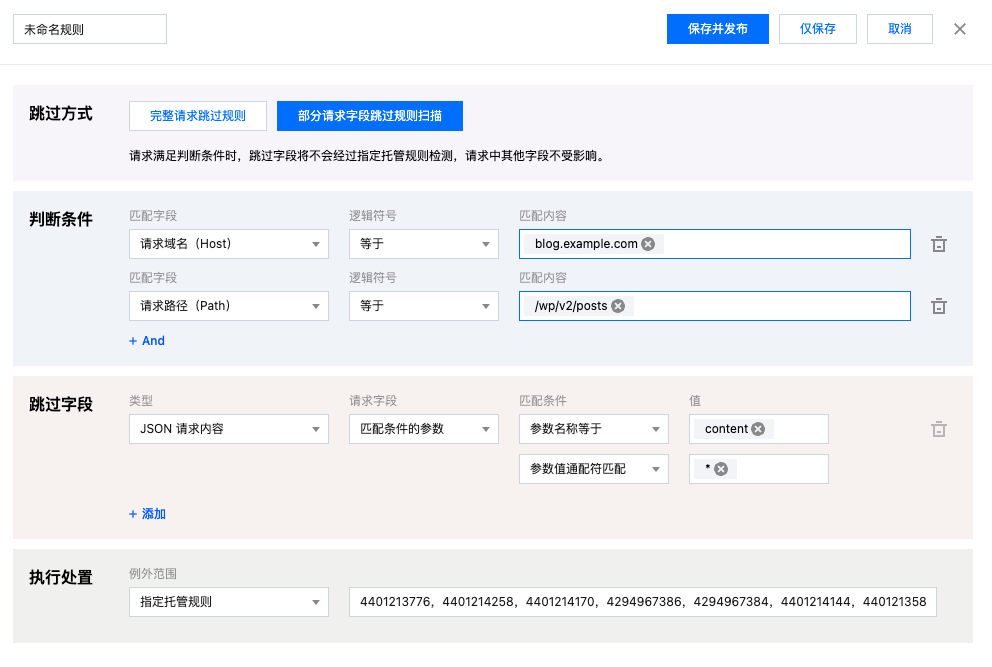Screen dimensions: 992x667
Task: Delete the Path condition row
Action: 938,306
